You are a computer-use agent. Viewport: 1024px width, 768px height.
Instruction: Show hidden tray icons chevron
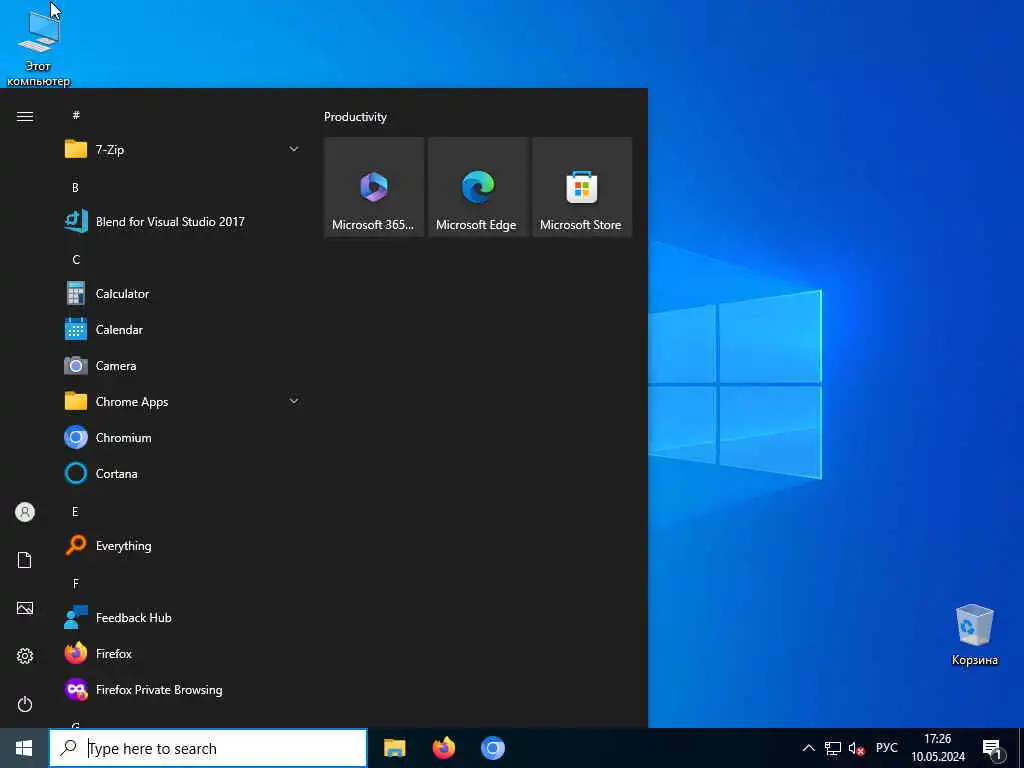click(808, 748)
